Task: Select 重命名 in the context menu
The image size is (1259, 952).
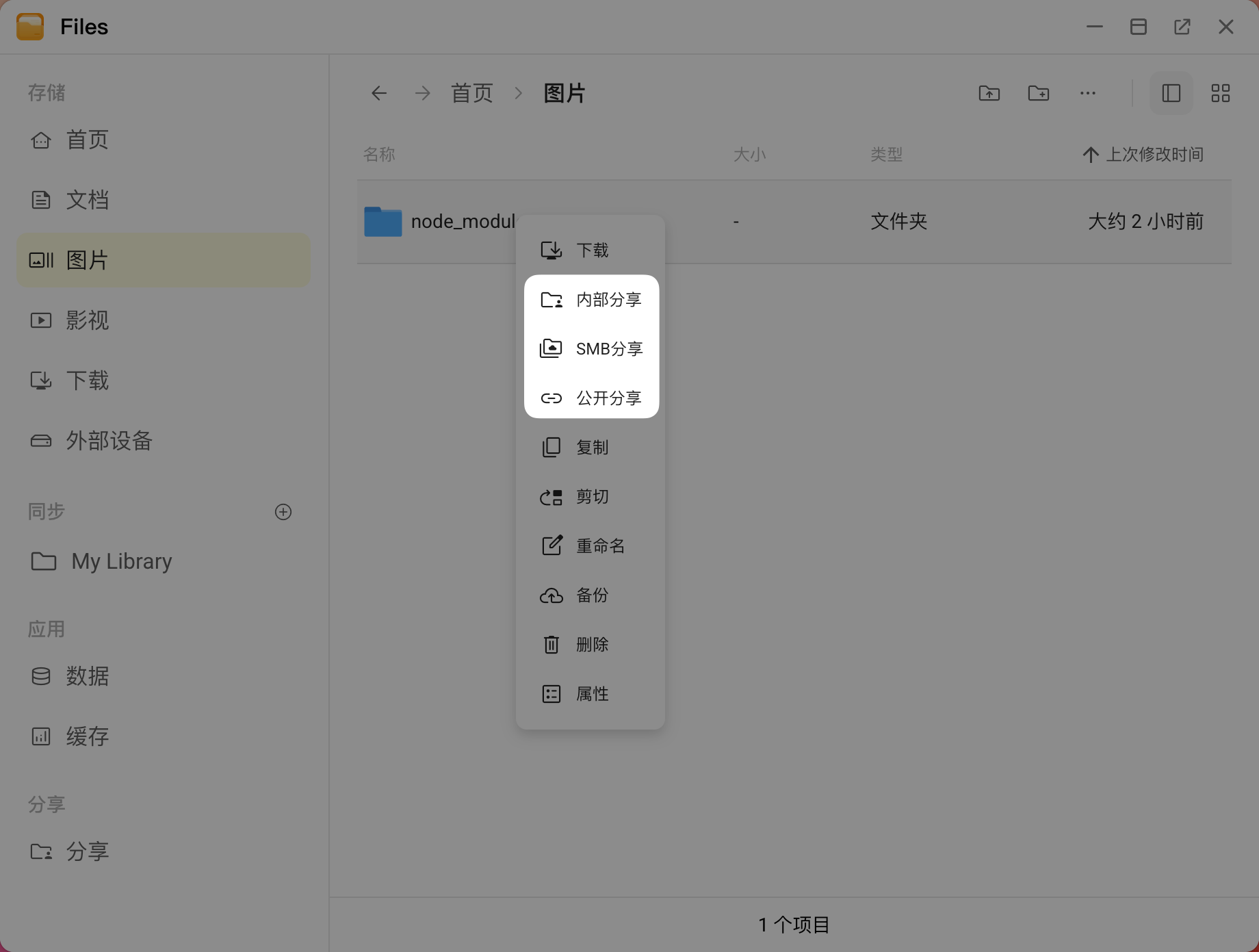Action: pyautogui.click(x=599, y=545)
